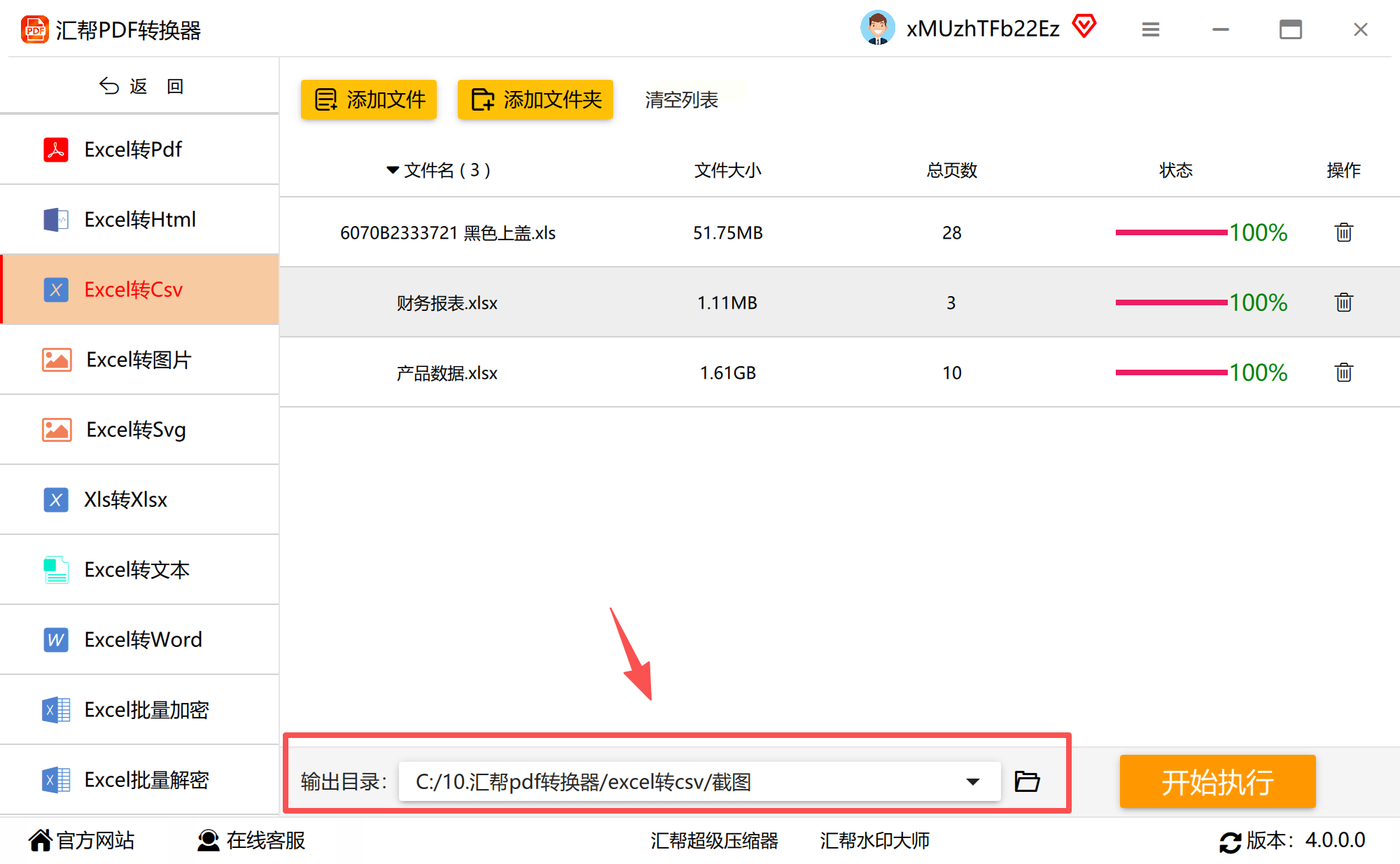The width and height of the screenshot is (1400, 864).
Task: Click trash icon for 产品数据.xlsx
Action: (x=1343, y=372)
